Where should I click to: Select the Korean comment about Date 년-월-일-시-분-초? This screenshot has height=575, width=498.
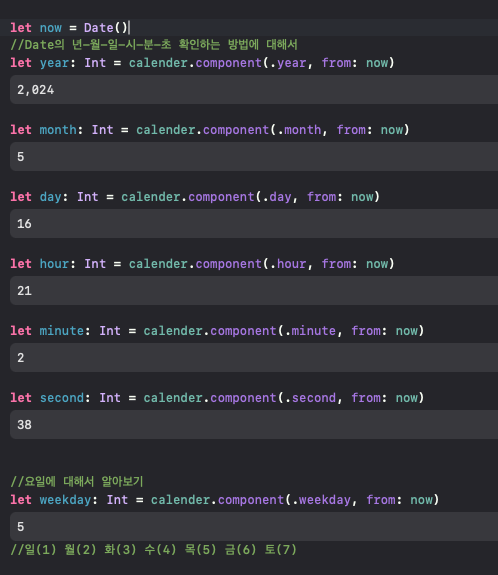[x=154, y=45]
